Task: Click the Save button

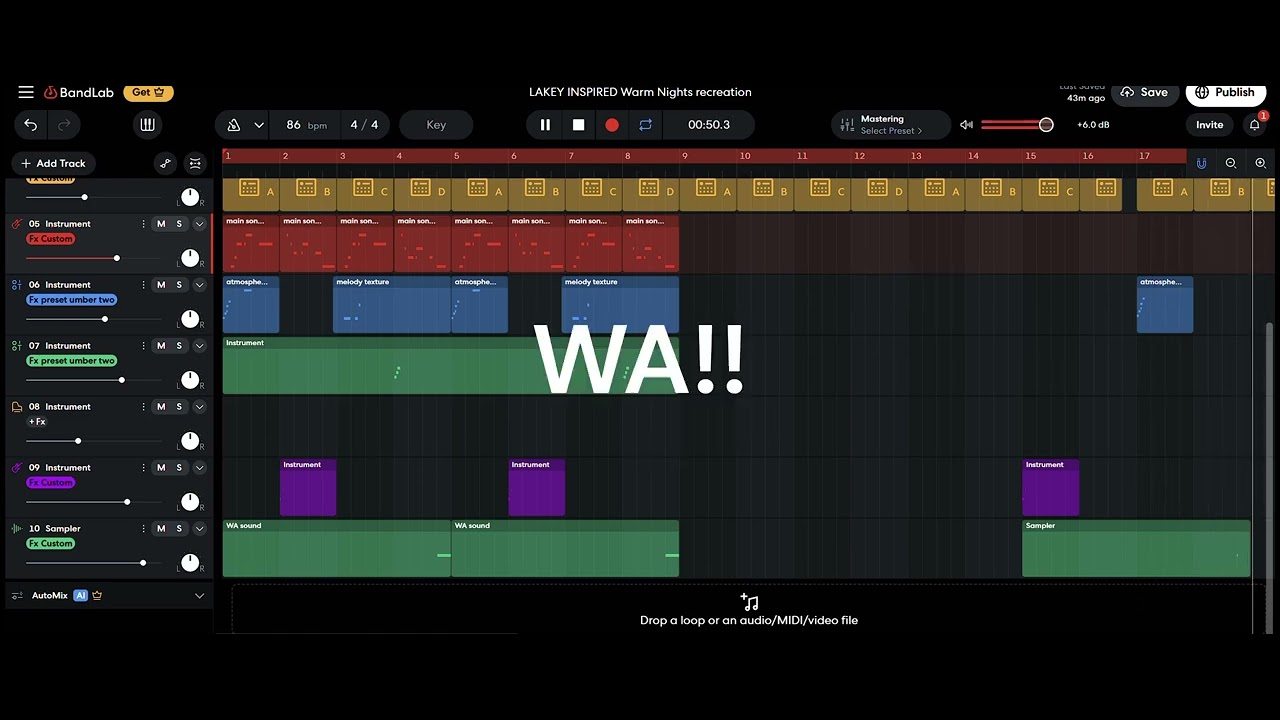Action: (x=1145, y=92)
